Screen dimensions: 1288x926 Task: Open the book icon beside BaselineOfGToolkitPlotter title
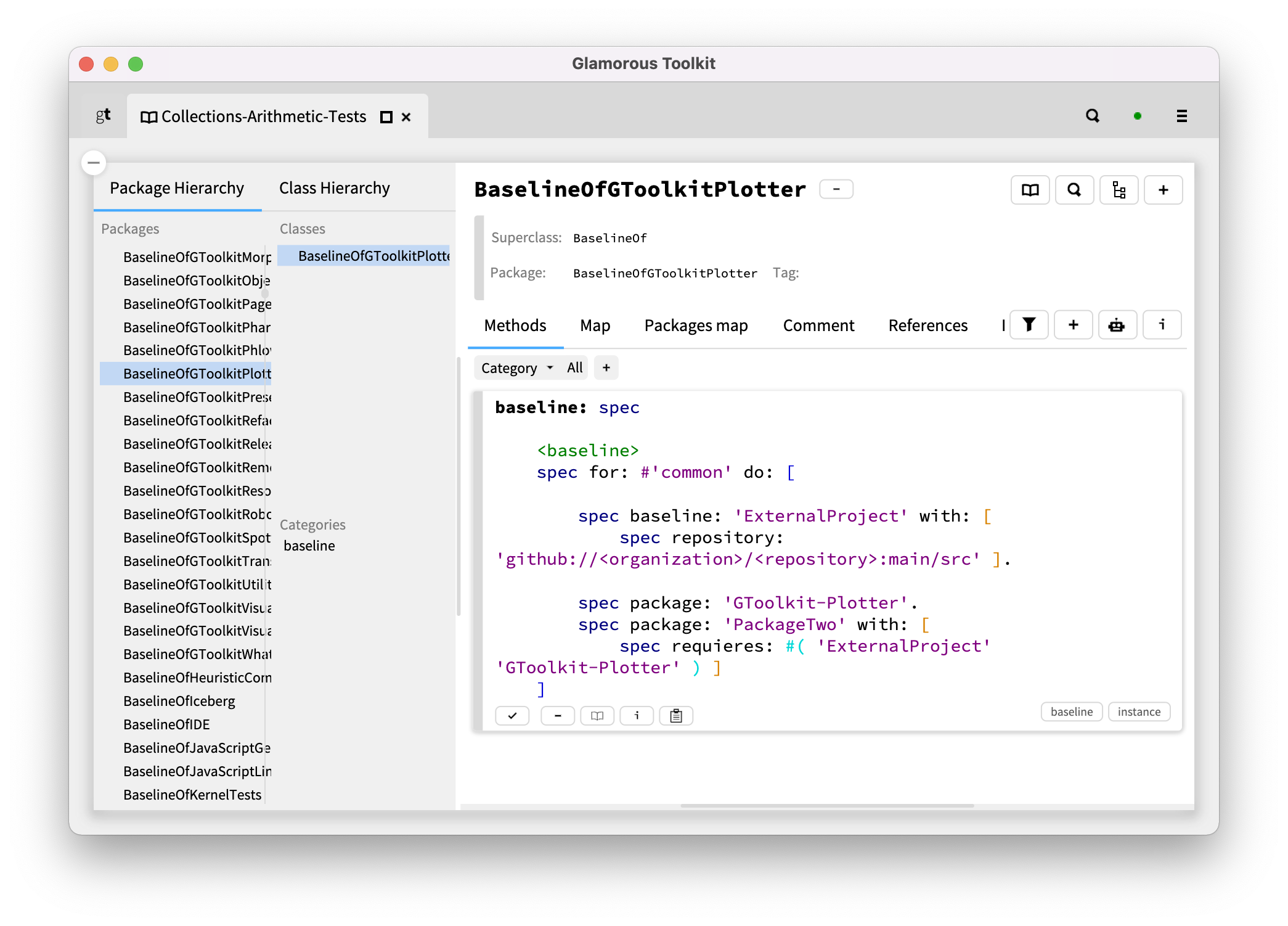pyautogui.click(x=1030, y=190)
